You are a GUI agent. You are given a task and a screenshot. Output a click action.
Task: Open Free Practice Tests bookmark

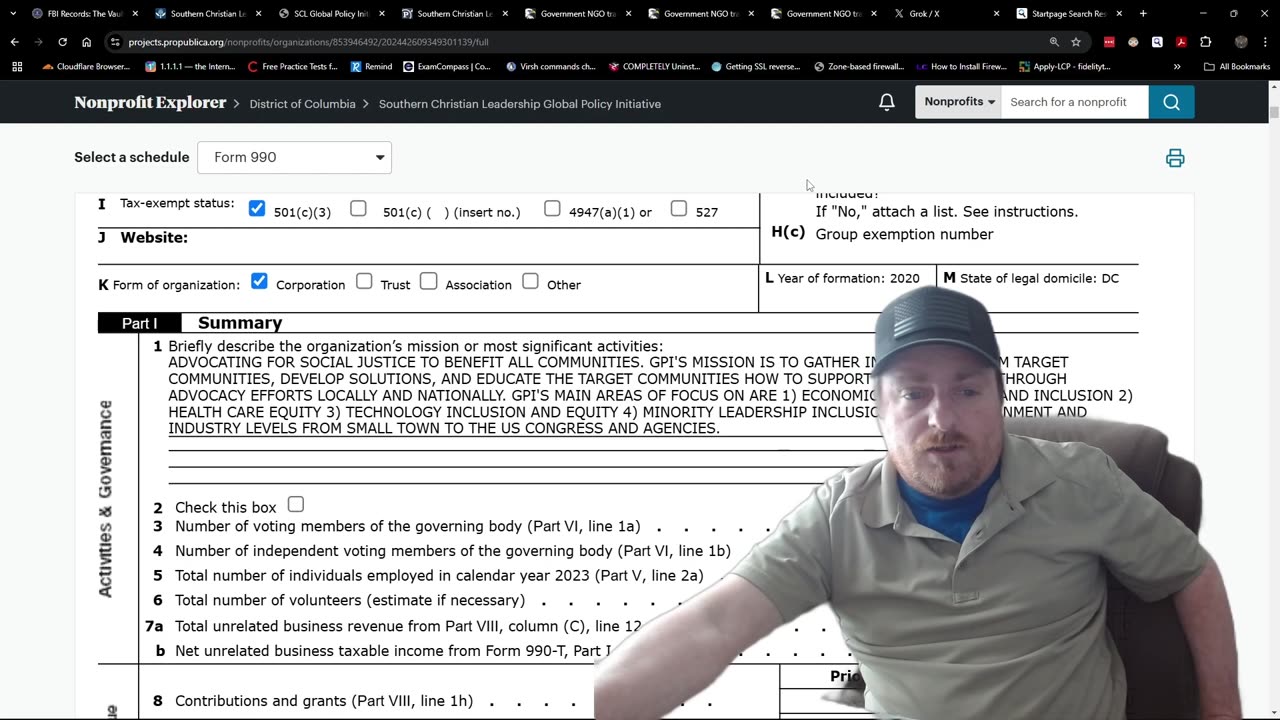coord(292,67)
